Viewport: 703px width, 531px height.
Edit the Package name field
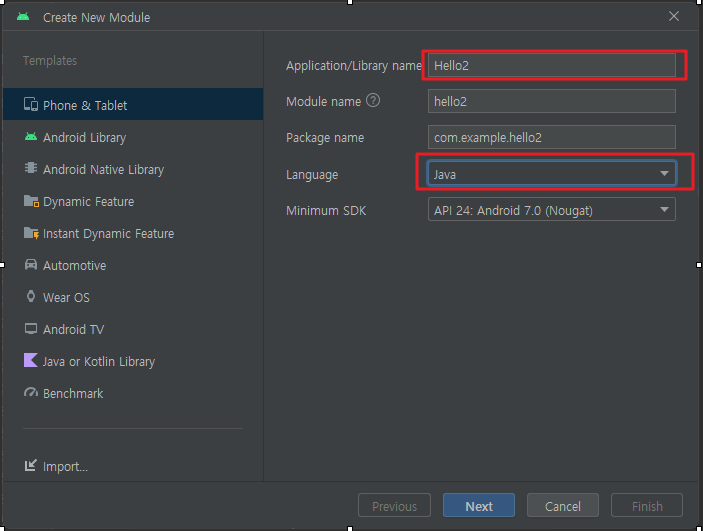pyautogui.click(x=551, y=137)
